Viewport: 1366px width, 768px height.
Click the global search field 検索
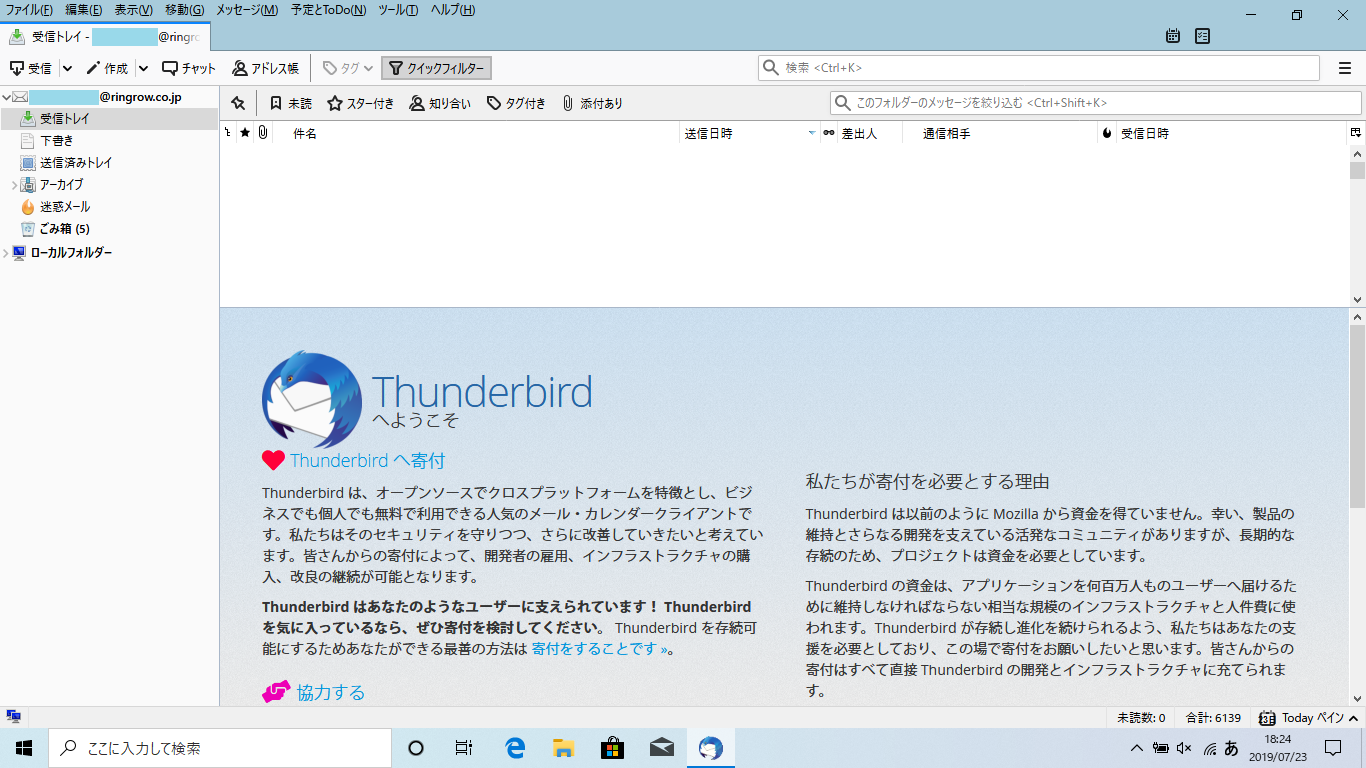tap(1038, 68)
